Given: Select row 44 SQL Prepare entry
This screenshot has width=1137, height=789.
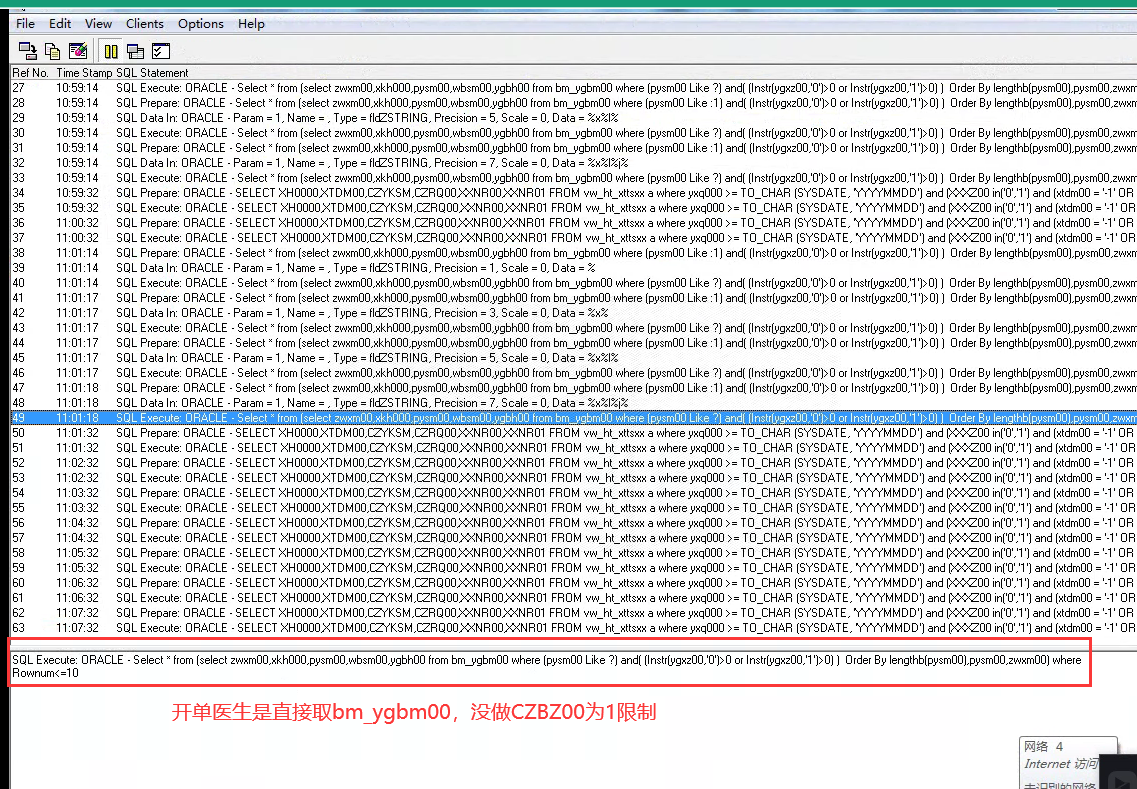Looking at the screenshot, I should tap(574, 342).
